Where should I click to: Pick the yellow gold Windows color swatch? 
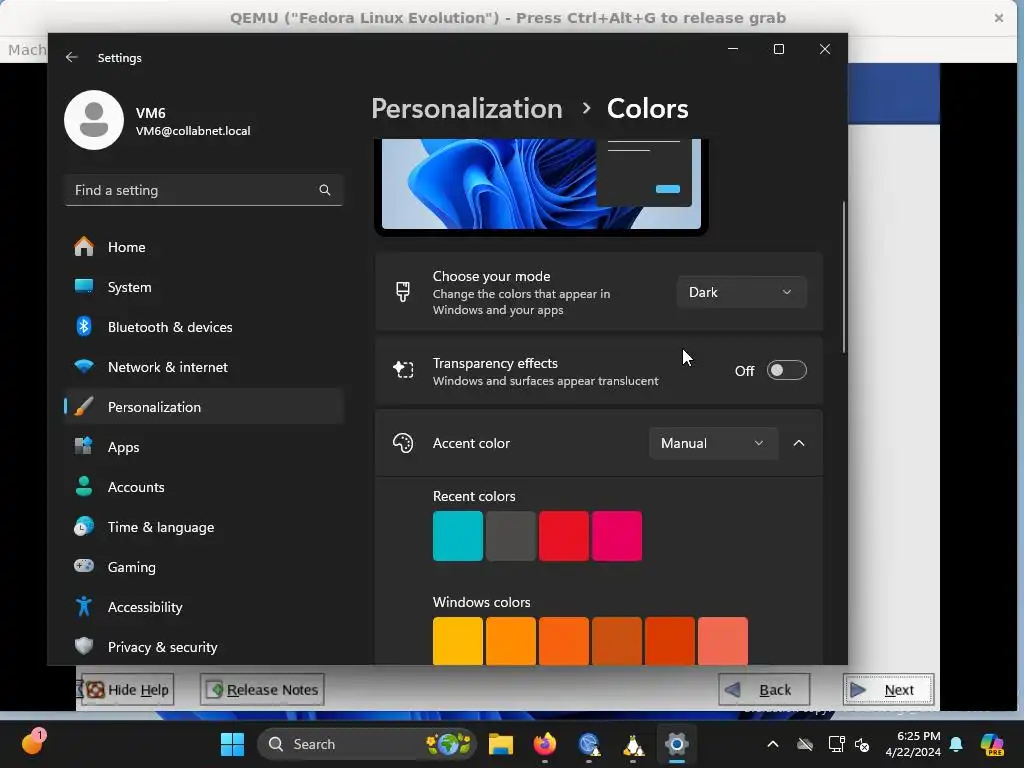458,641
